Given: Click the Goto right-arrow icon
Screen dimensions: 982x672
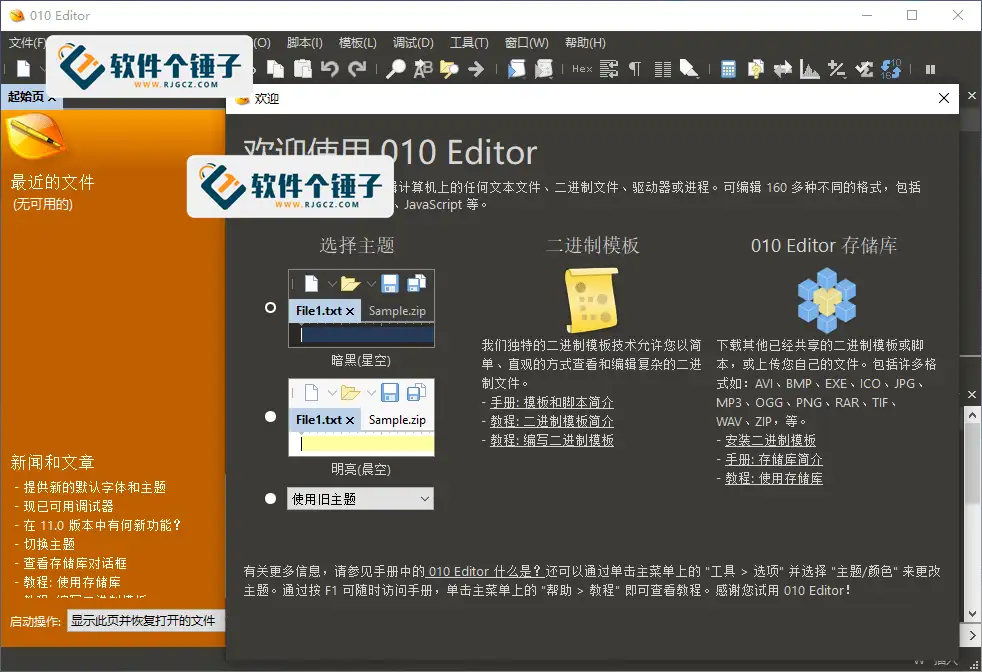Looking at the screenshot, I should [476, 69].
